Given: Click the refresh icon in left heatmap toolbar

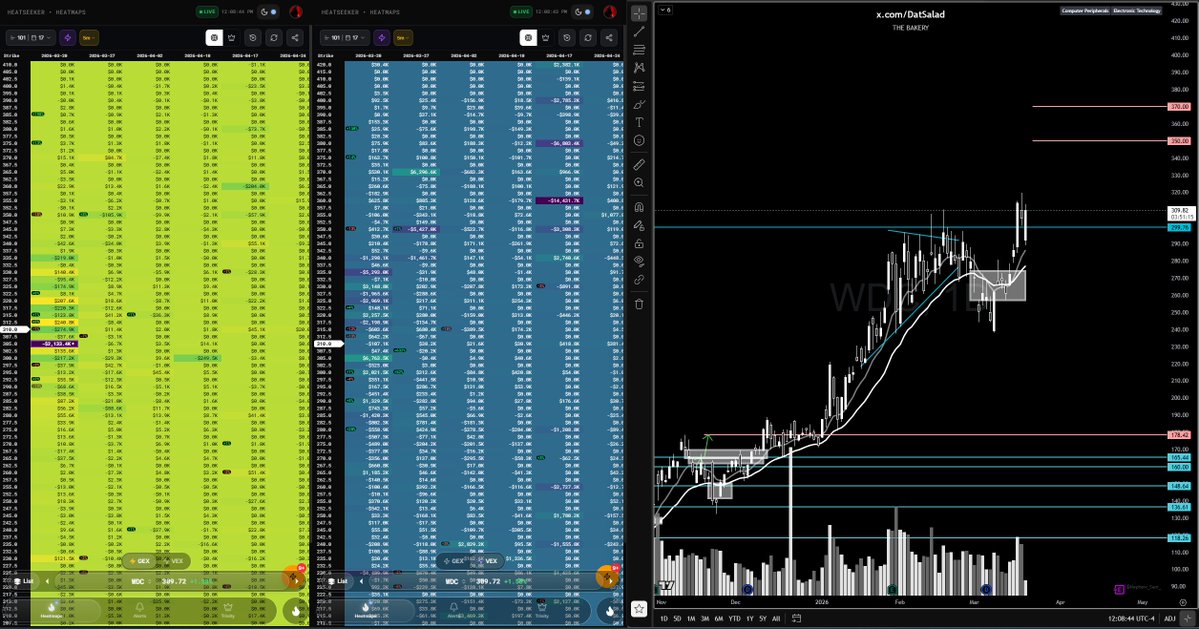Looking at the screenshot, I should pyautogui.click(x=274, y=37).
